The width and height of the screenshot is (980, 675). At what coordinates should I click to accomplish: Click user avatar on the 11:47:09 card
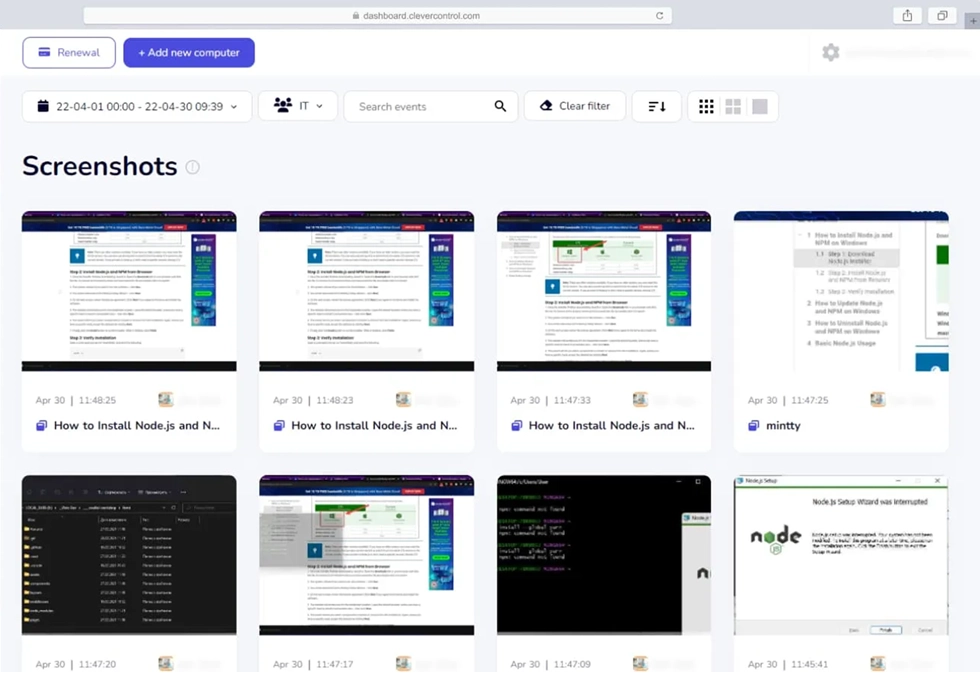pyautogui.click(x=640, y=663)
